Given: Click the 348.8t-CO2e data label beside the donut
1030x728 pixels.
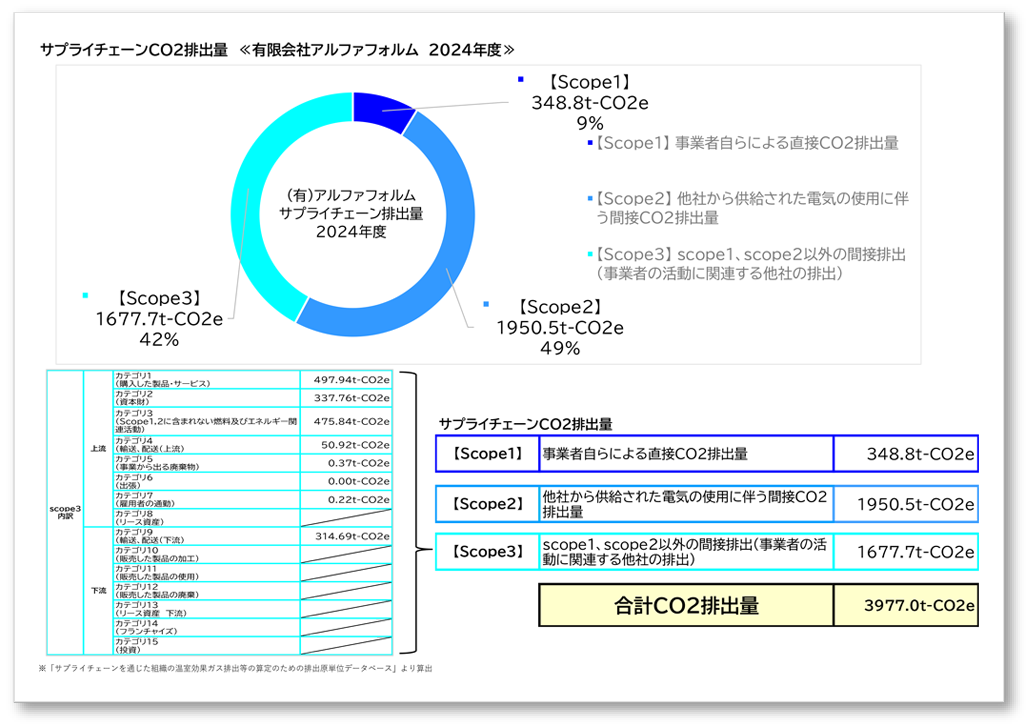Looking at the screenshot, I should point(590,102).
